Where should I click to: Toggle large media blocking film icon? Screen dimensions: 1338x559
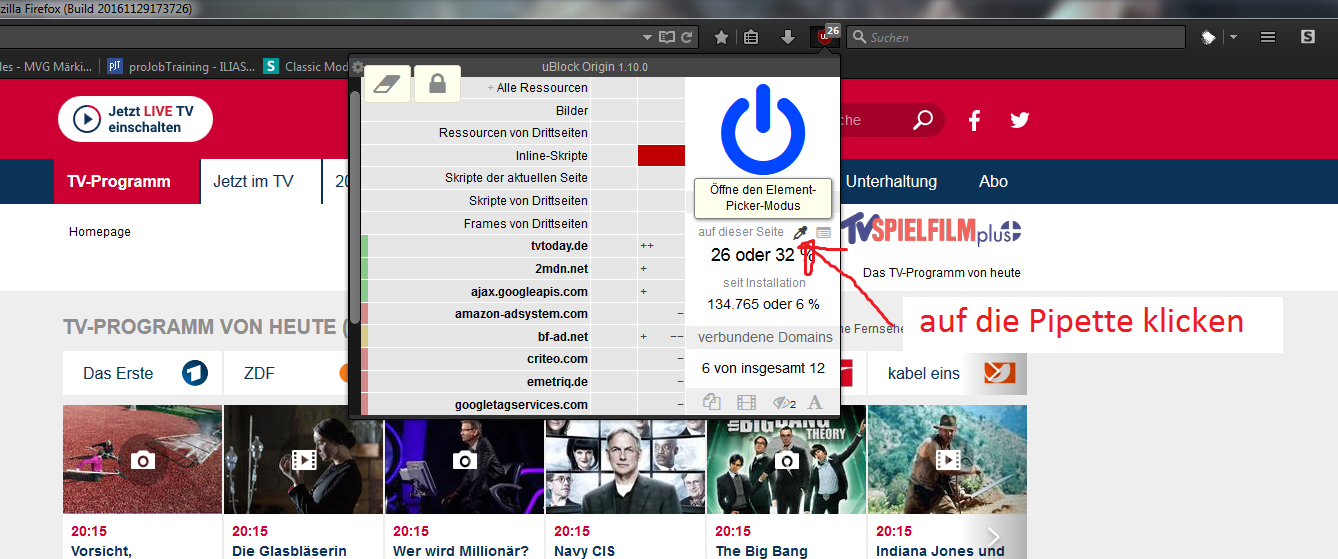point(746,402)
